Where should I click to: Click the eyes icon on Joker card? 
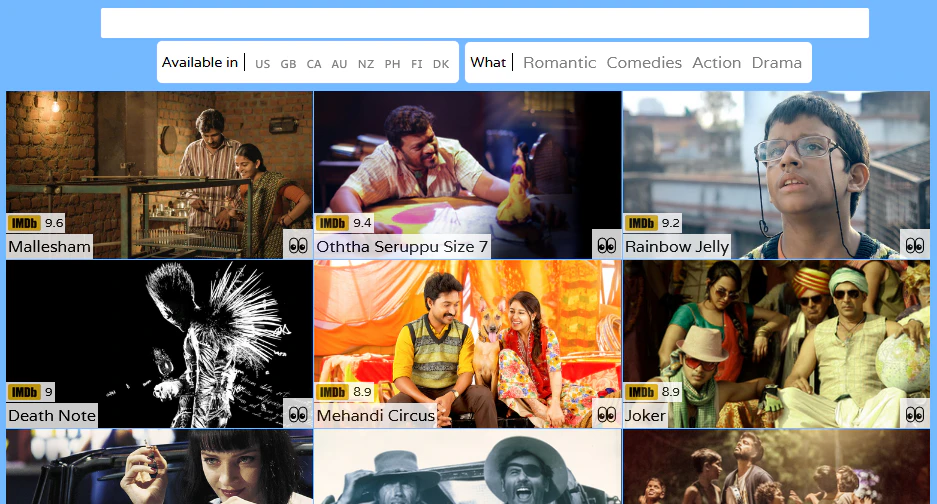(915, 414)
